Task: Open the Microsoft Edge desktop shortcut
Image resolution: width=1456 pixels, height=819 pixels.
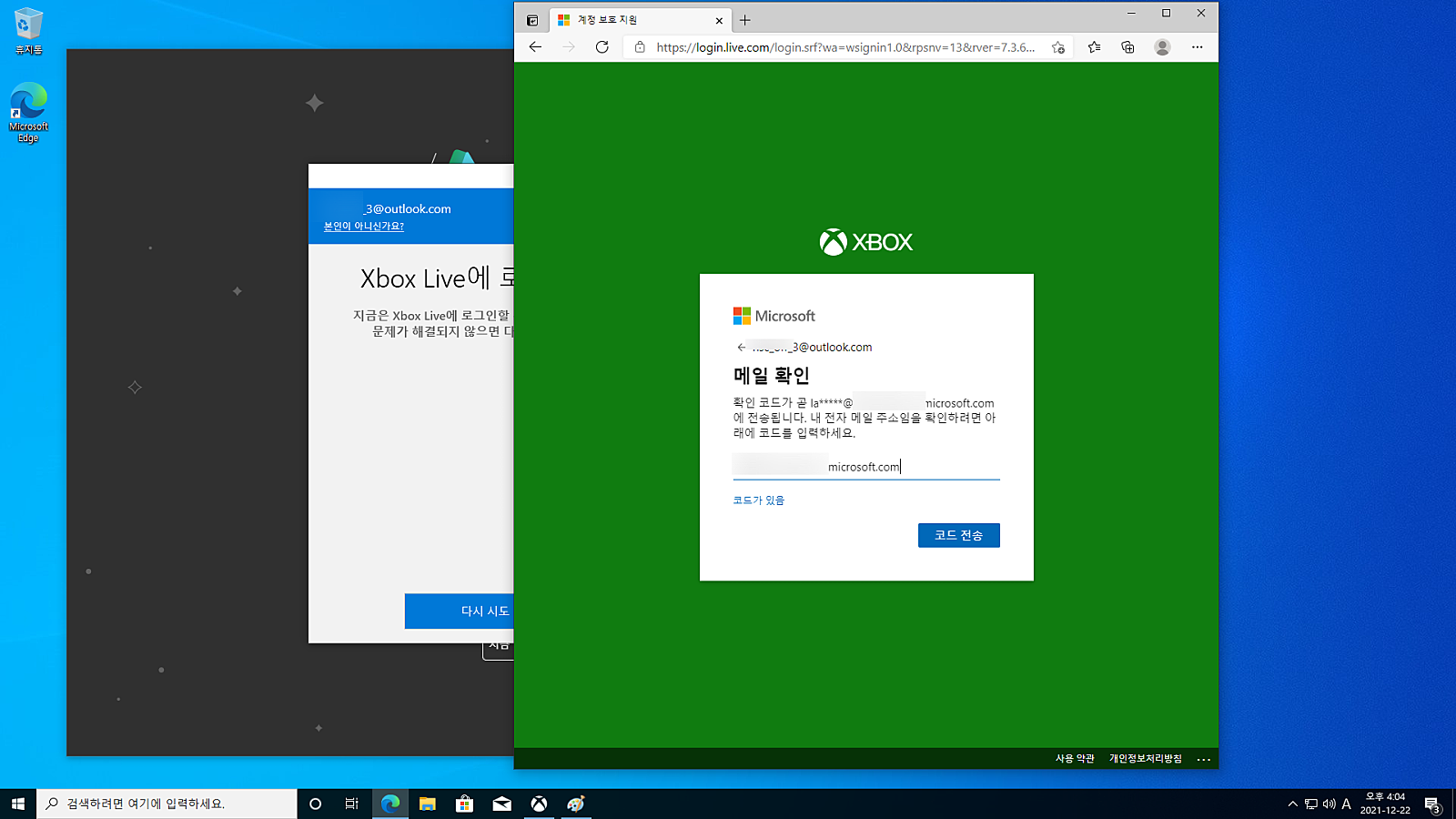Action: tap(28, 113)
